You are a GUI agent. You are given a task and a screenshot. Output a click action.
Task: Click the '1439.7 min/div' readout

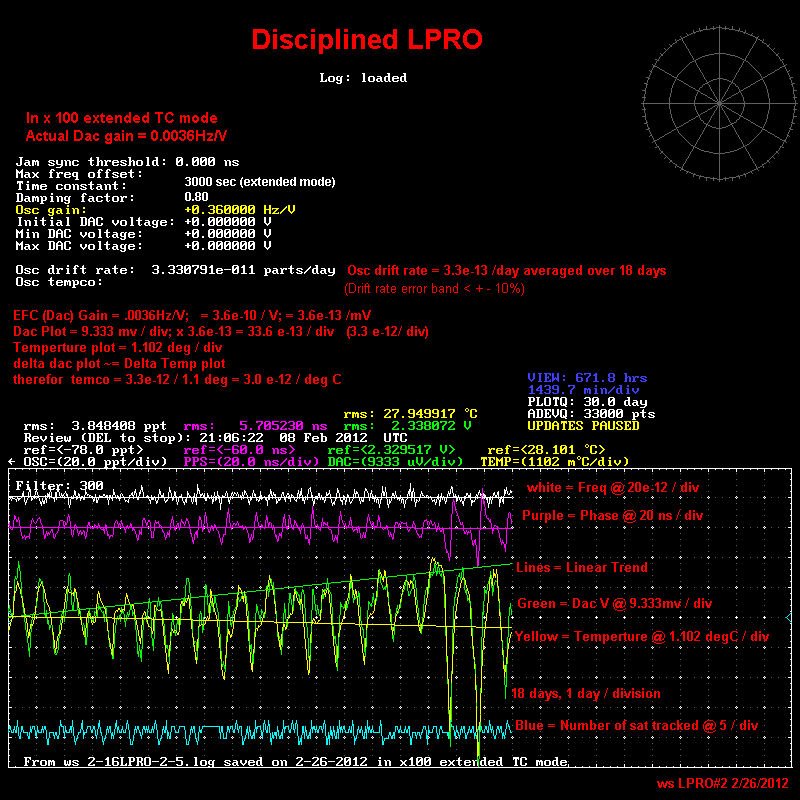coord(583,390)
